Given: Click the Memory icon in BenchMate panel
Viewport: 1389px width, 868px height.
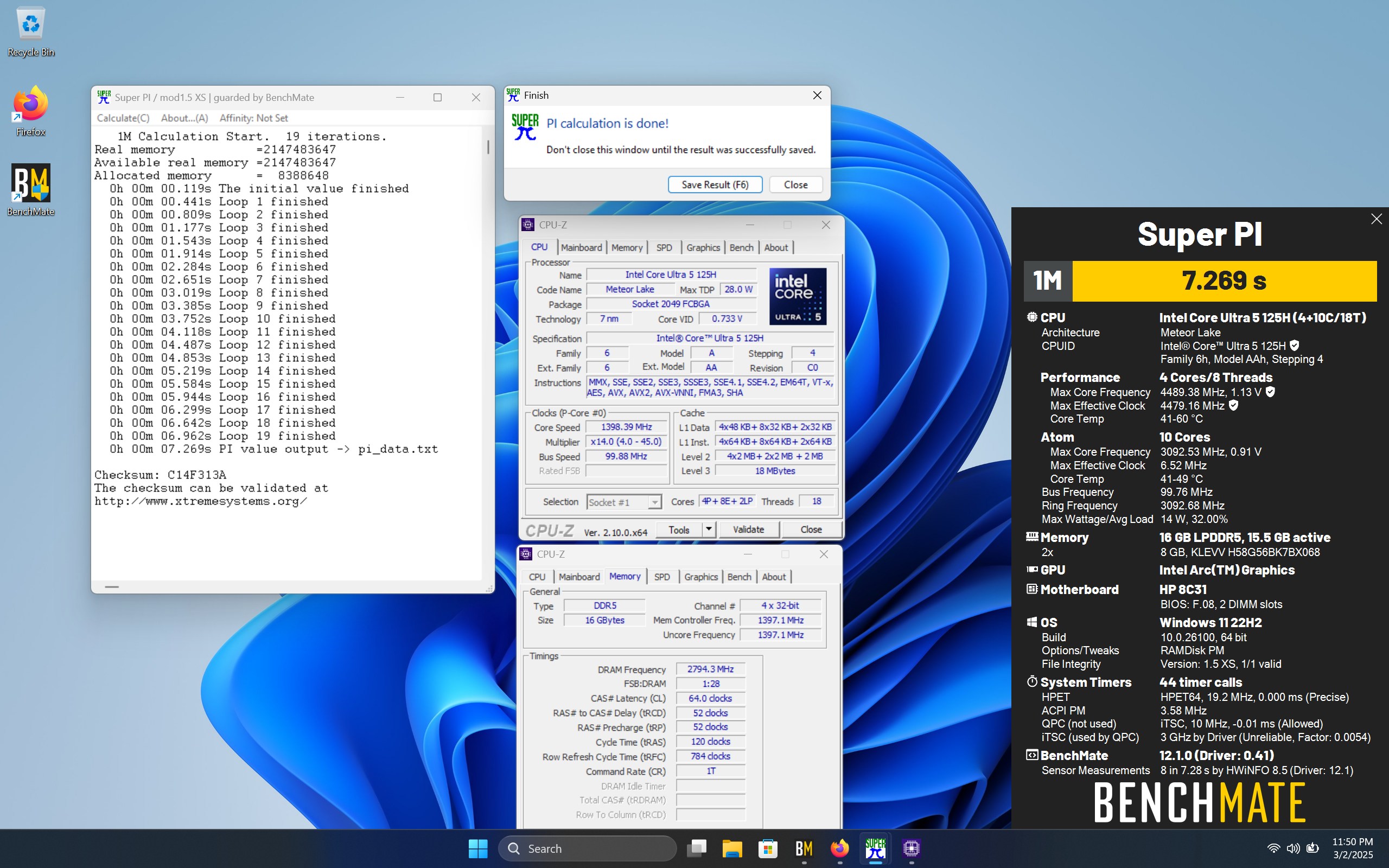Looking at the screenshot, I should (x=1032, y=537).
